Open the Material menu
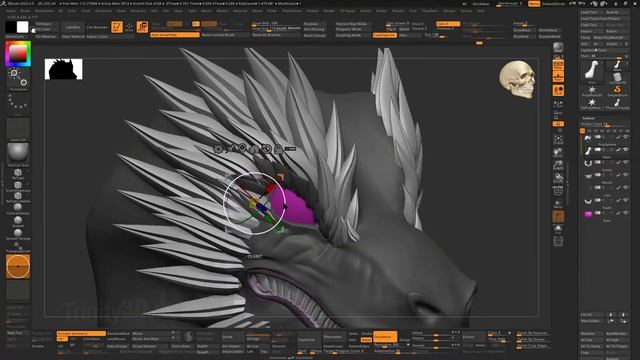The height and width of the screenshot is (360, 640). (240, 11)
